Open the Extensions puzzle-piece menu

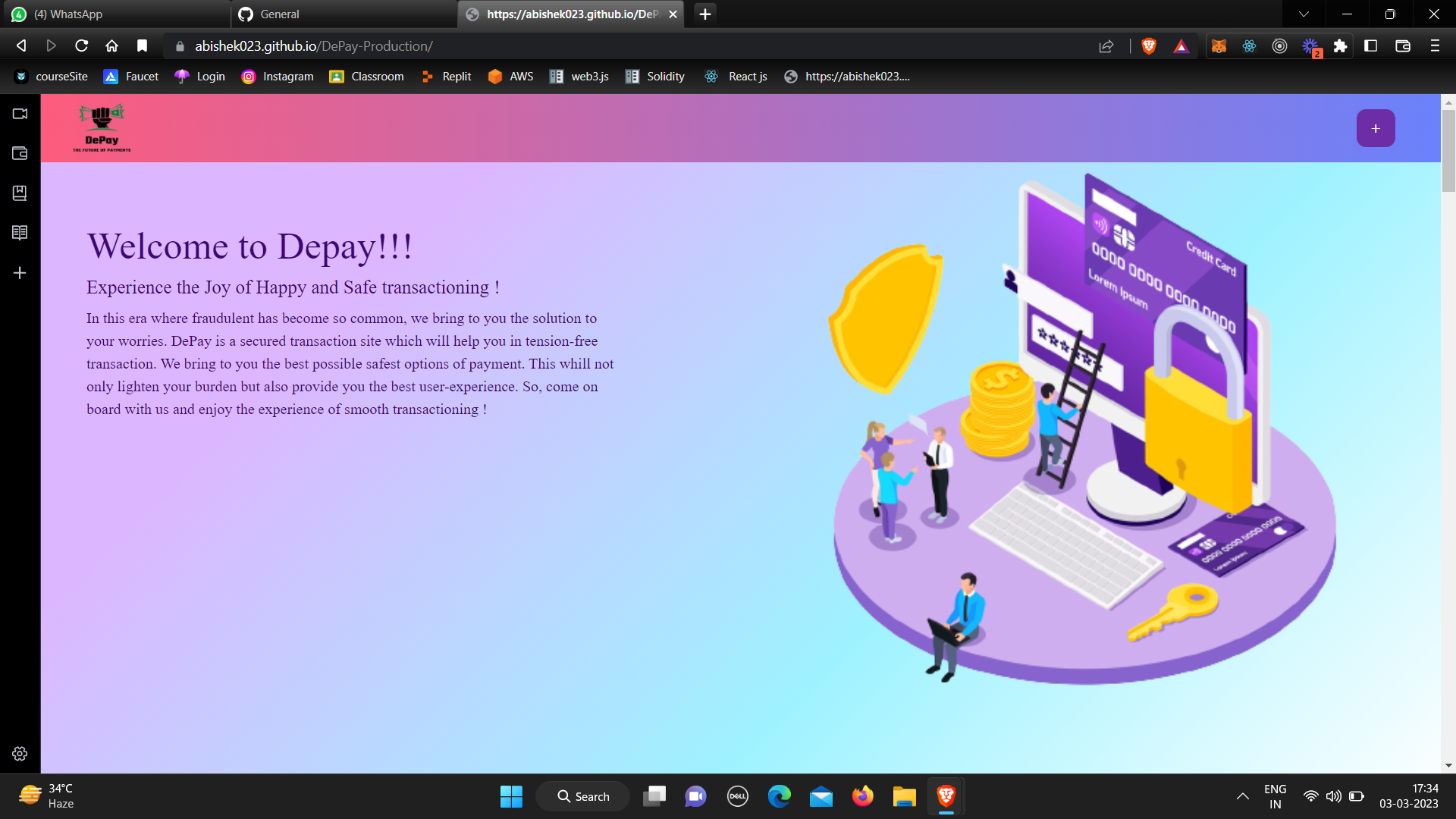[x=1340, y=46]
